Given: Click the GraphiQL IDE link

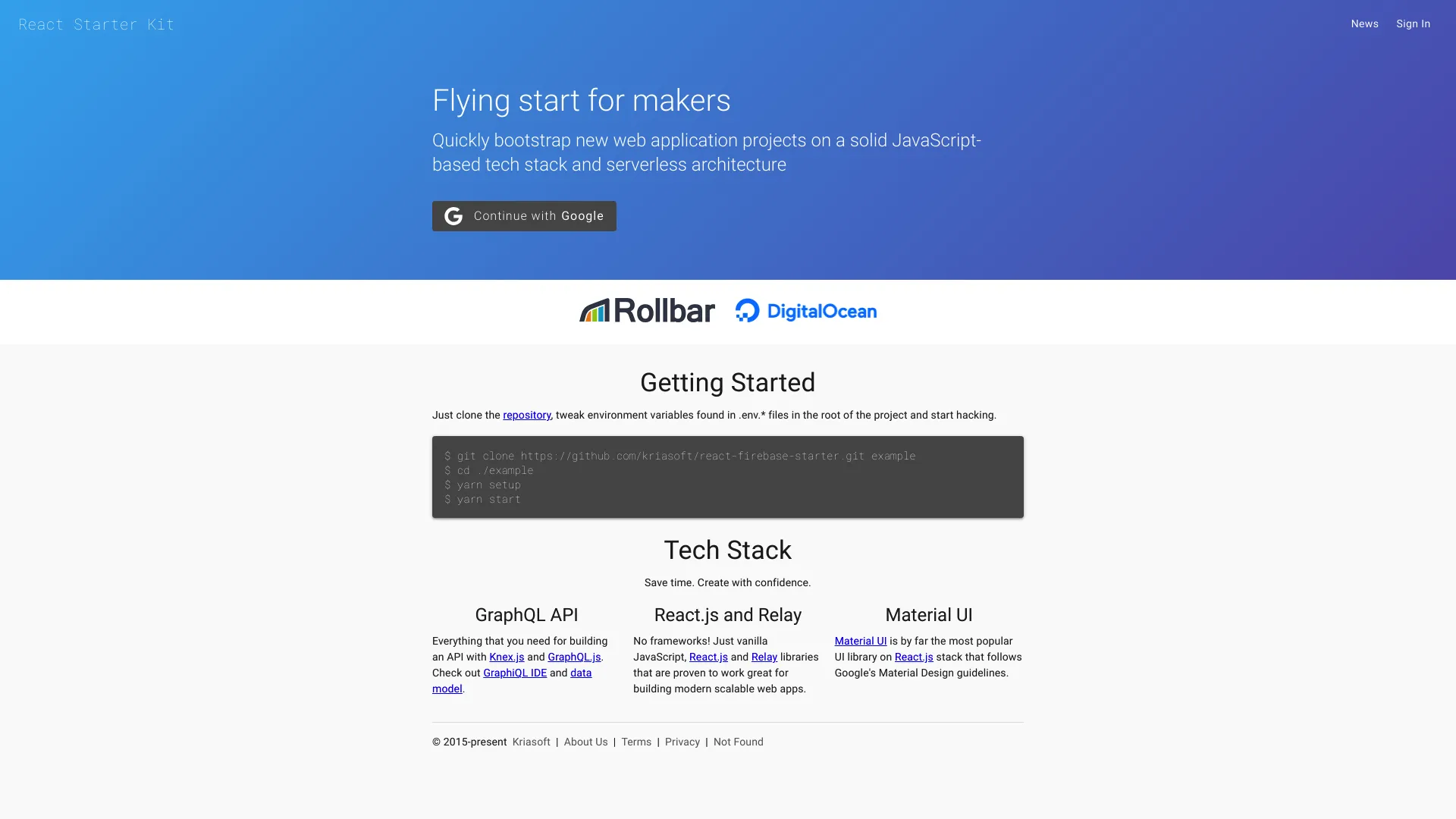Looking at the screenshot, I should [515, 672].
